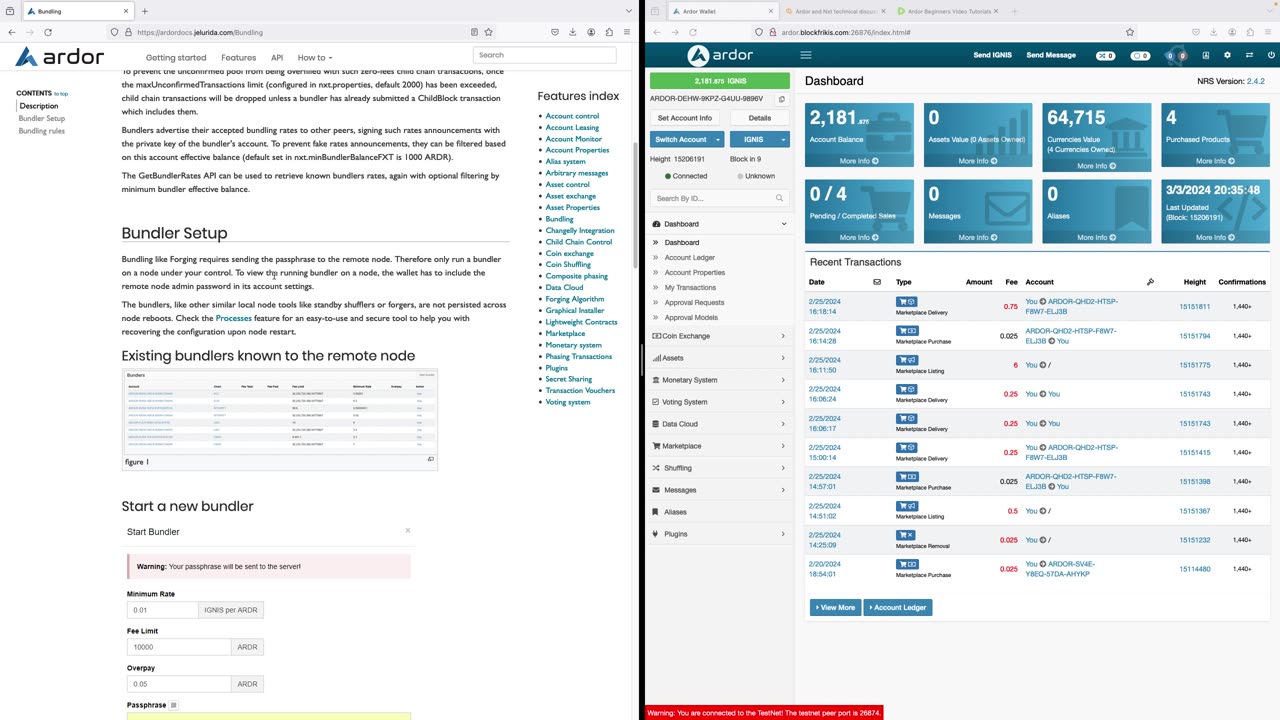Expand Voting System sidebar section

click(719, 402)
